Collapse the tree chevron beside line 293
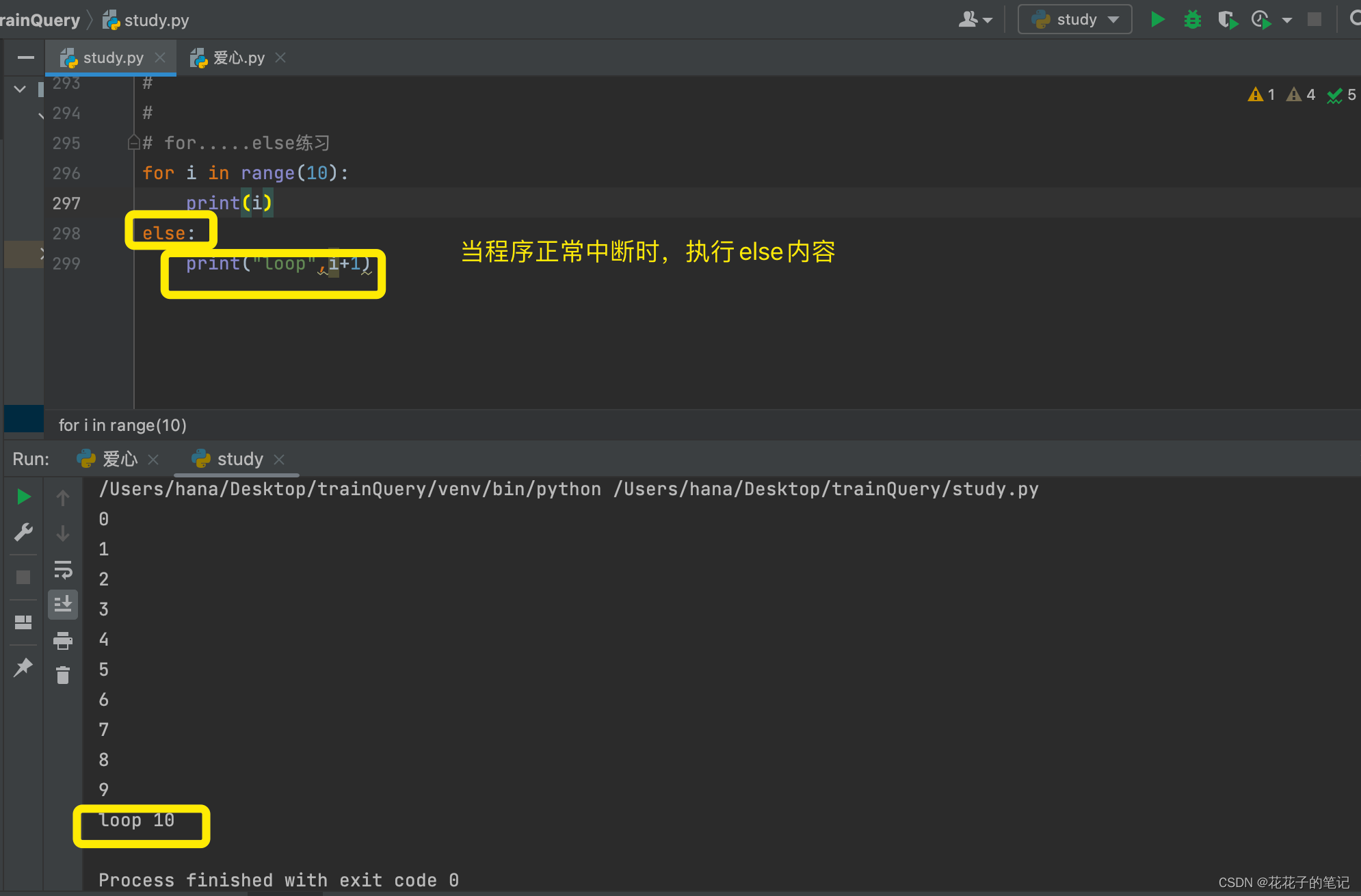Screen dimensions: 1361x896 pos(20,88)
